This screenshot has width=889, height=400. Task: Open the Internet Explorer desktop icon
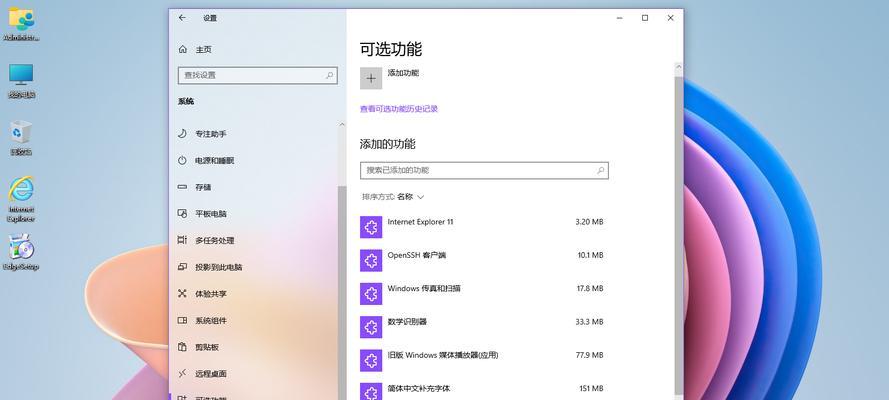tap(22, 189)
